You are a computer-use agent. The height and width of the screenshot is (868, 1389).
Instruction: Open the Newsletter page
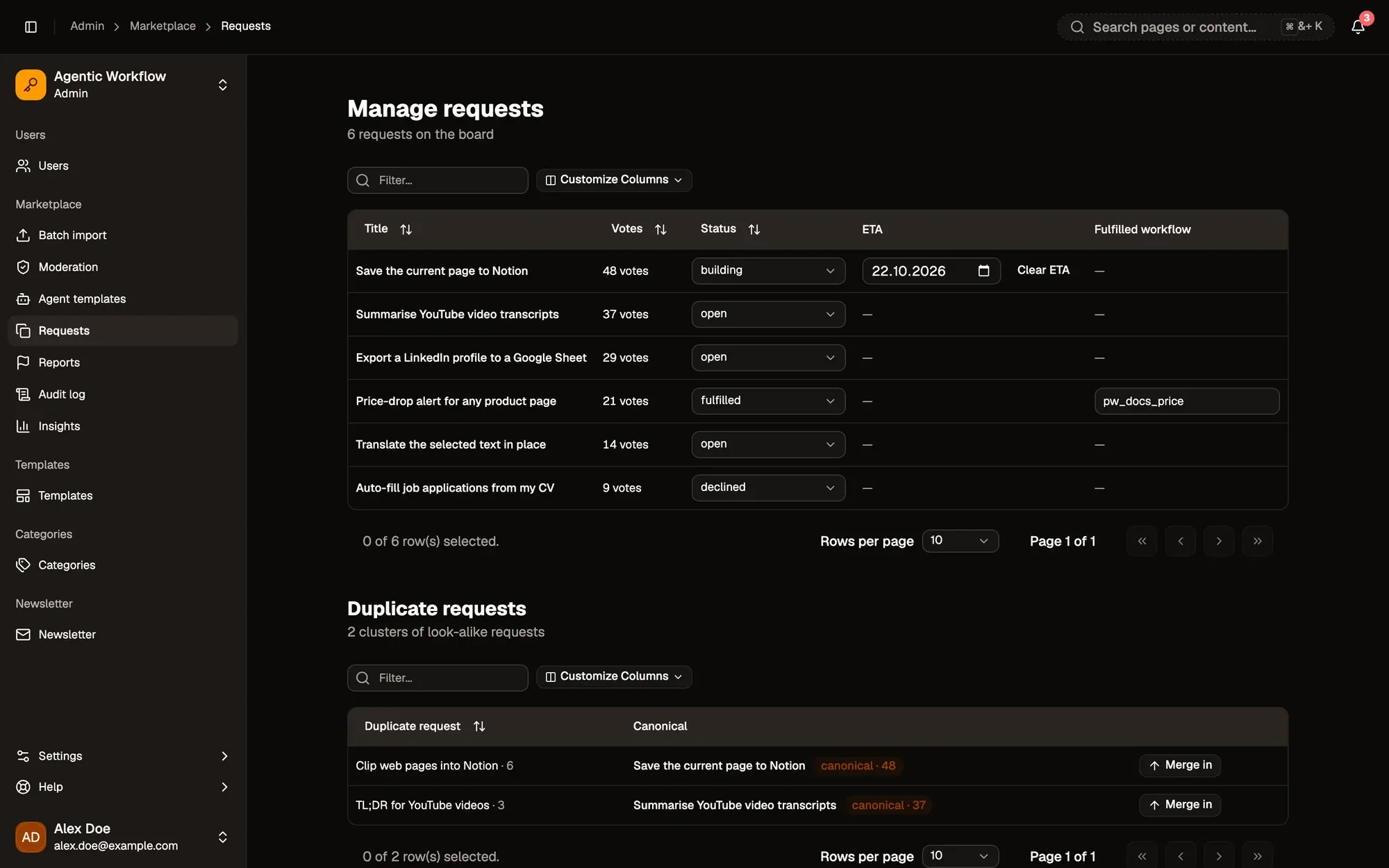(x=123, y=635)
